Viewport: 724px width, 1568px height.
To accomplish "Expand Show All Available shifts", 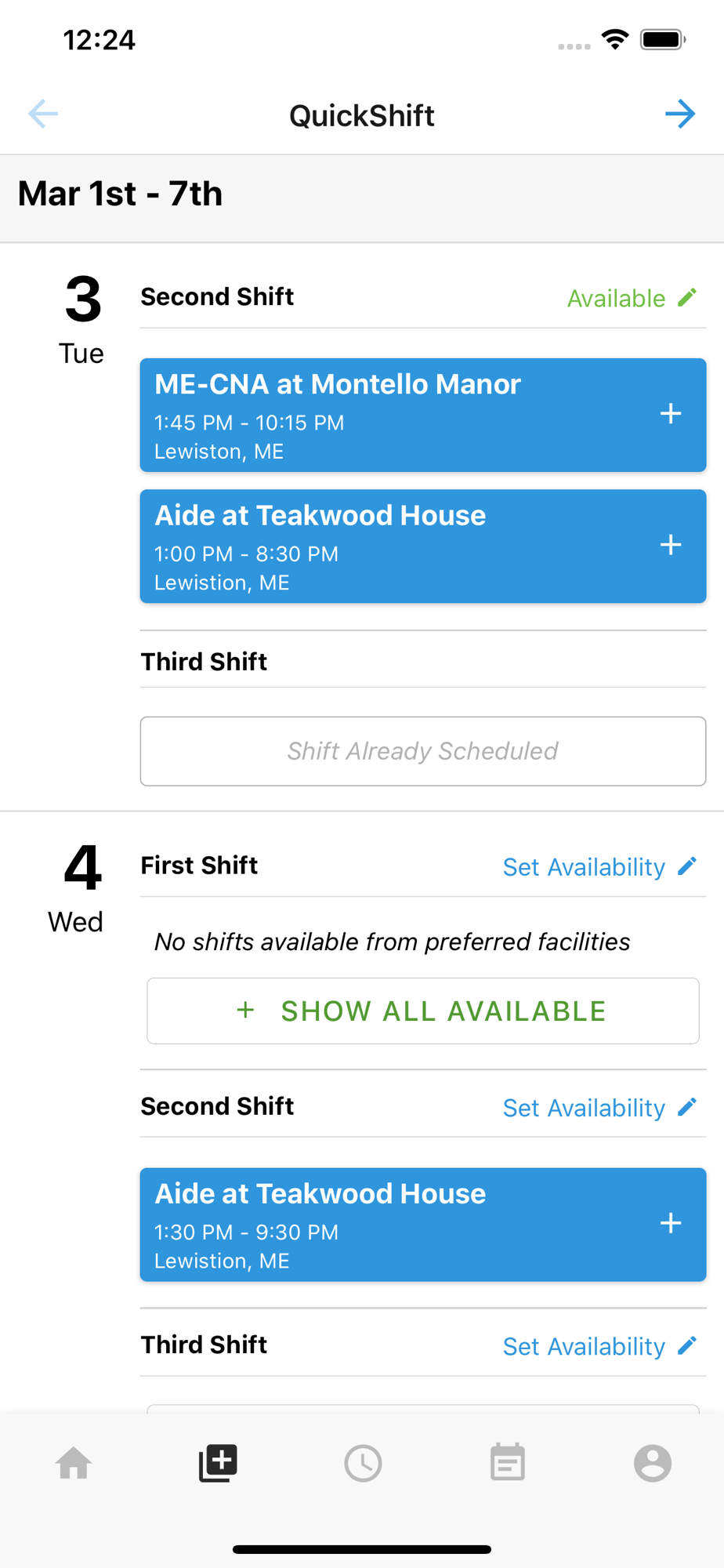I will tap(423, 1011).
